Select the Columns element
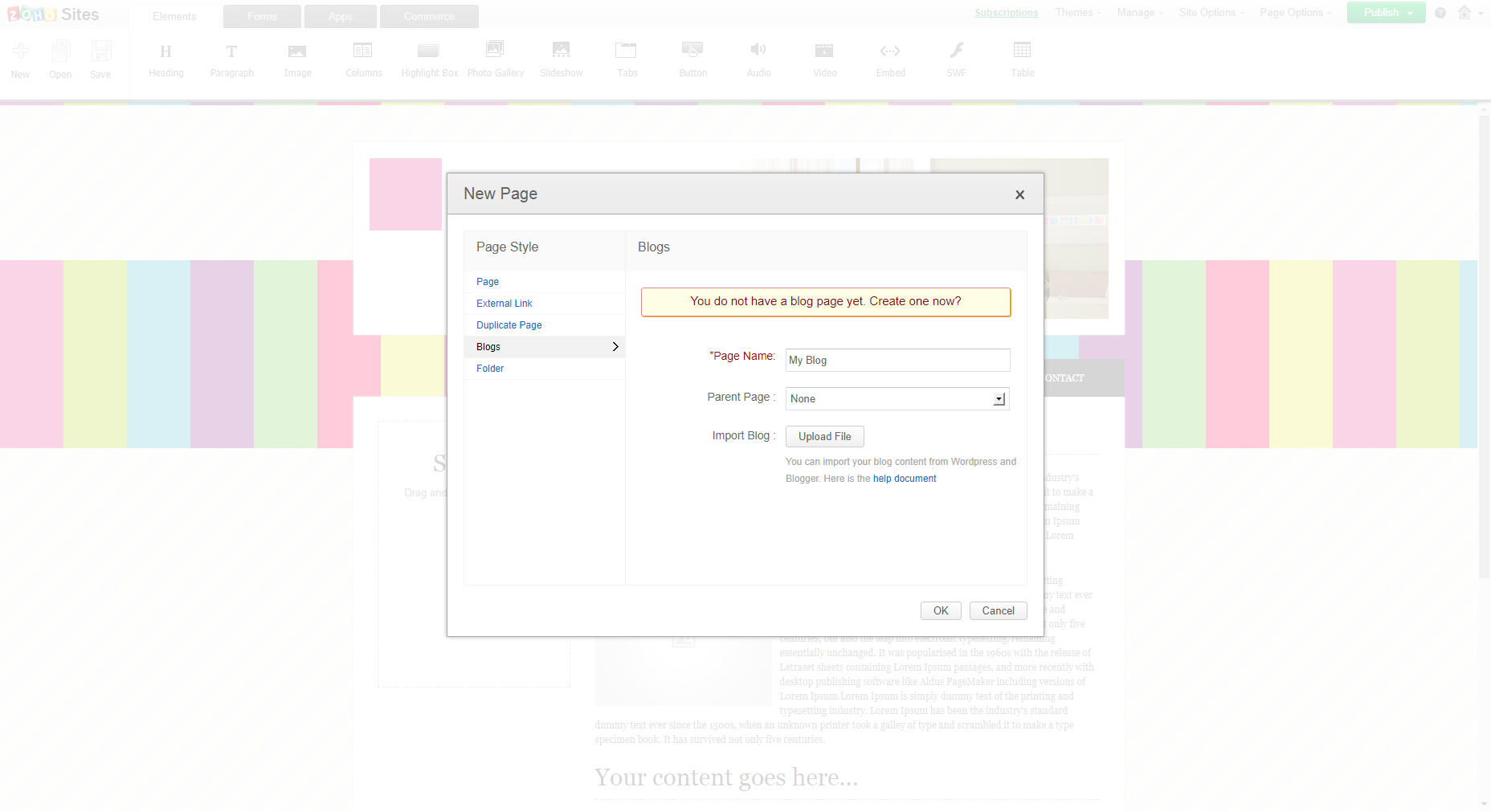 tap(364, 59)
